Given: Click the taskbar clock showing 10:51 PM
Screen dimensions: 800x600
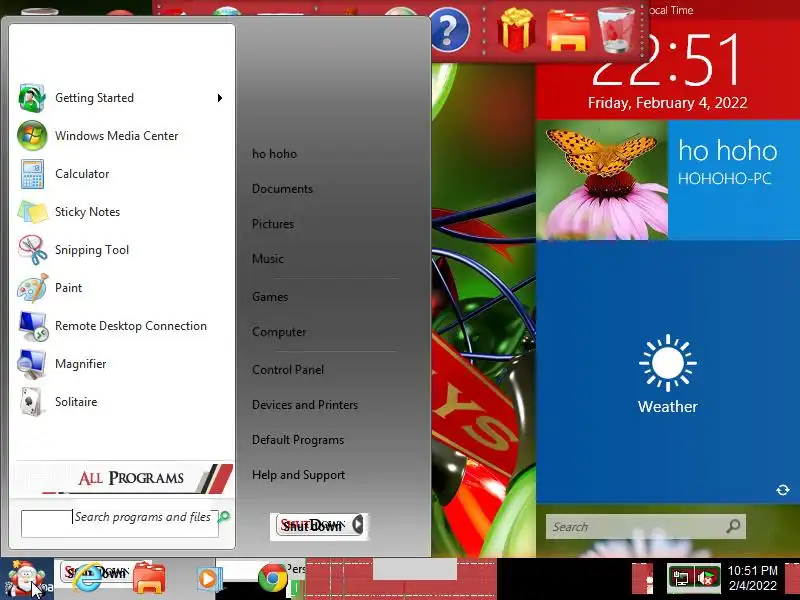Looking at the screenshot, I should point(753,578).
